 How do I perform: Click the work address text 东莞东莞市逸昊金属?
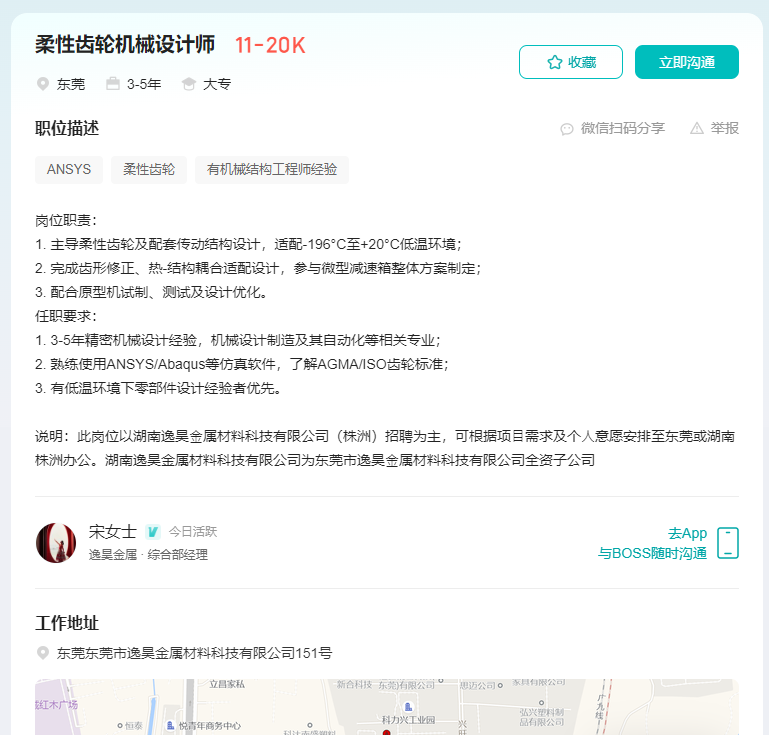194,653
